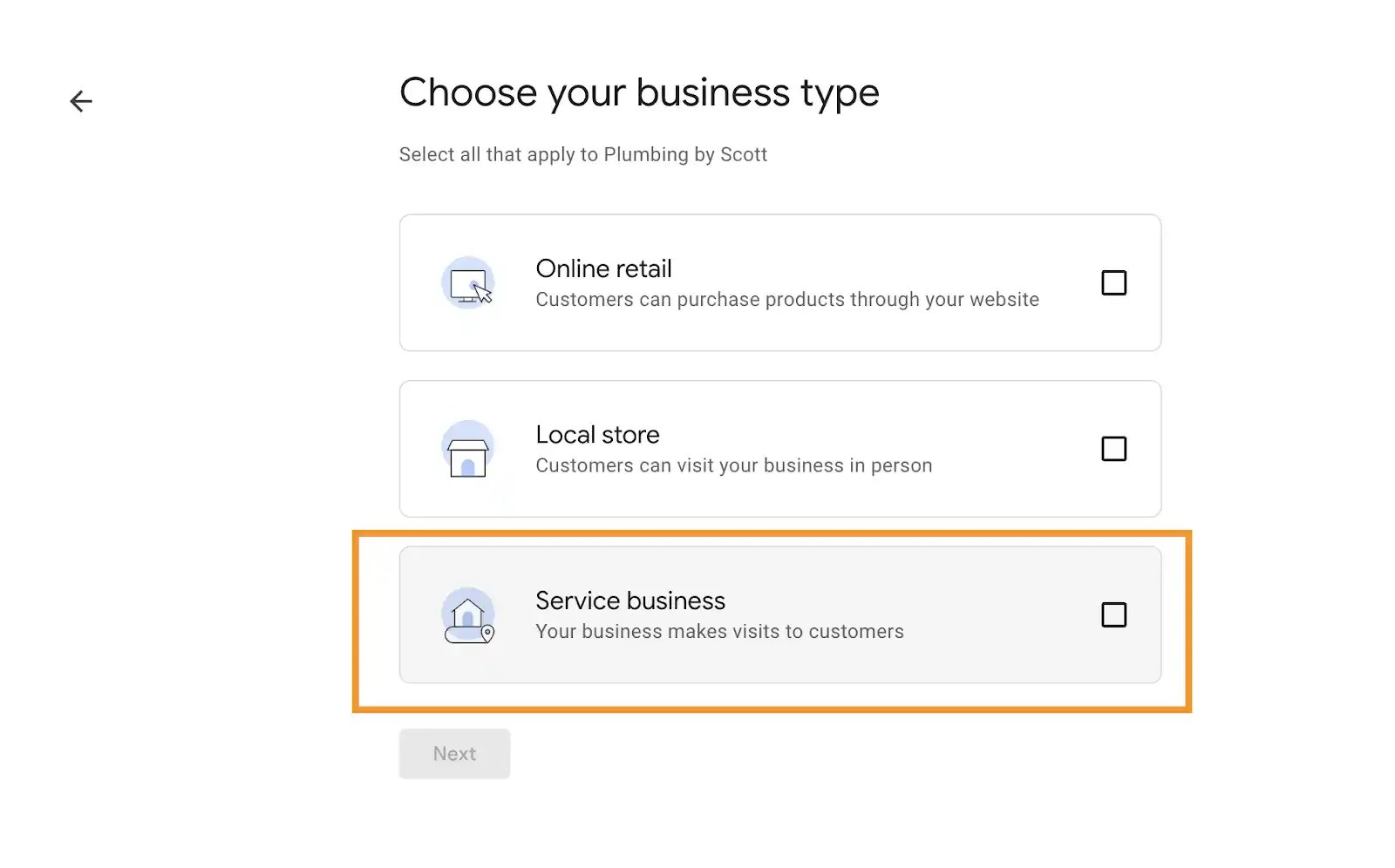Click 'Your business makes visits to customers' text
This screenshot has height=868, width=1395.
tap(719, 632)
